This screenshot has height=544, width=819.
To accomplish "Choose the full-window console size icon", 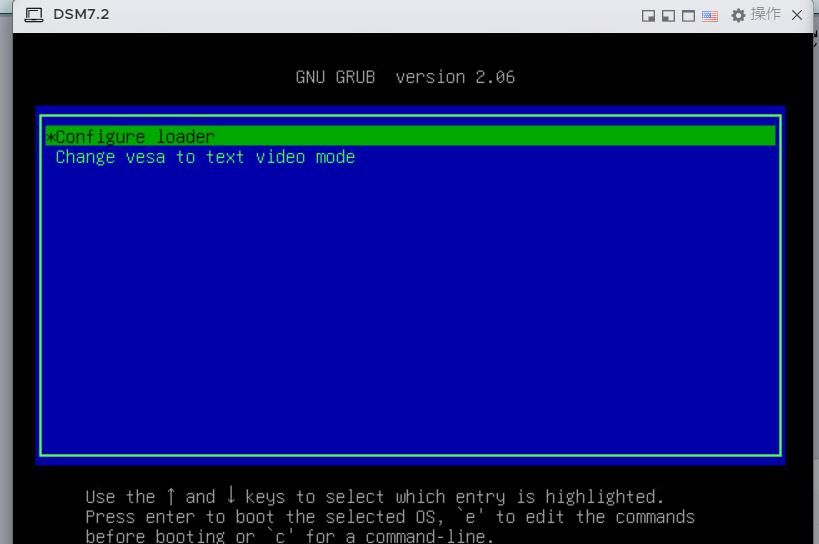I will point(688,16).
